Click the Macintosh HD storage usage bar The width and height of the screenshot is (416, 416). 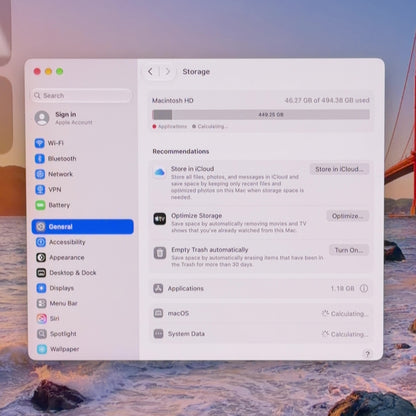[261, 115]
